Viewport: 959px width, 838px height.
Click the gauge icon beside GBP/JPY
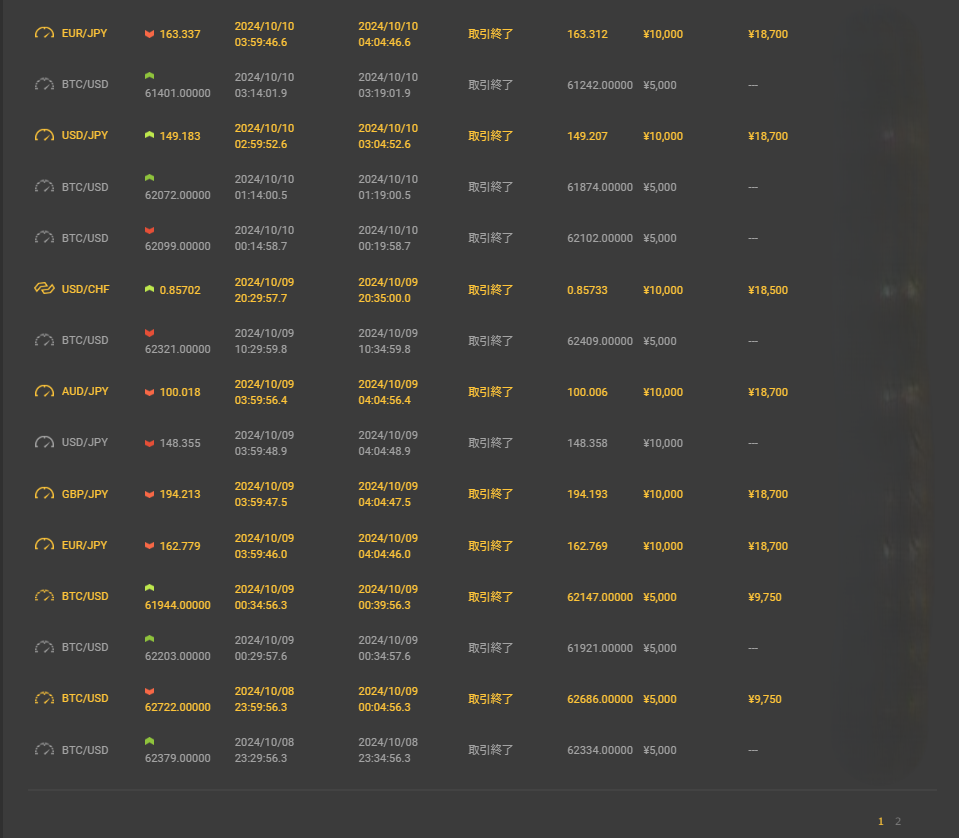click(44, 493)
